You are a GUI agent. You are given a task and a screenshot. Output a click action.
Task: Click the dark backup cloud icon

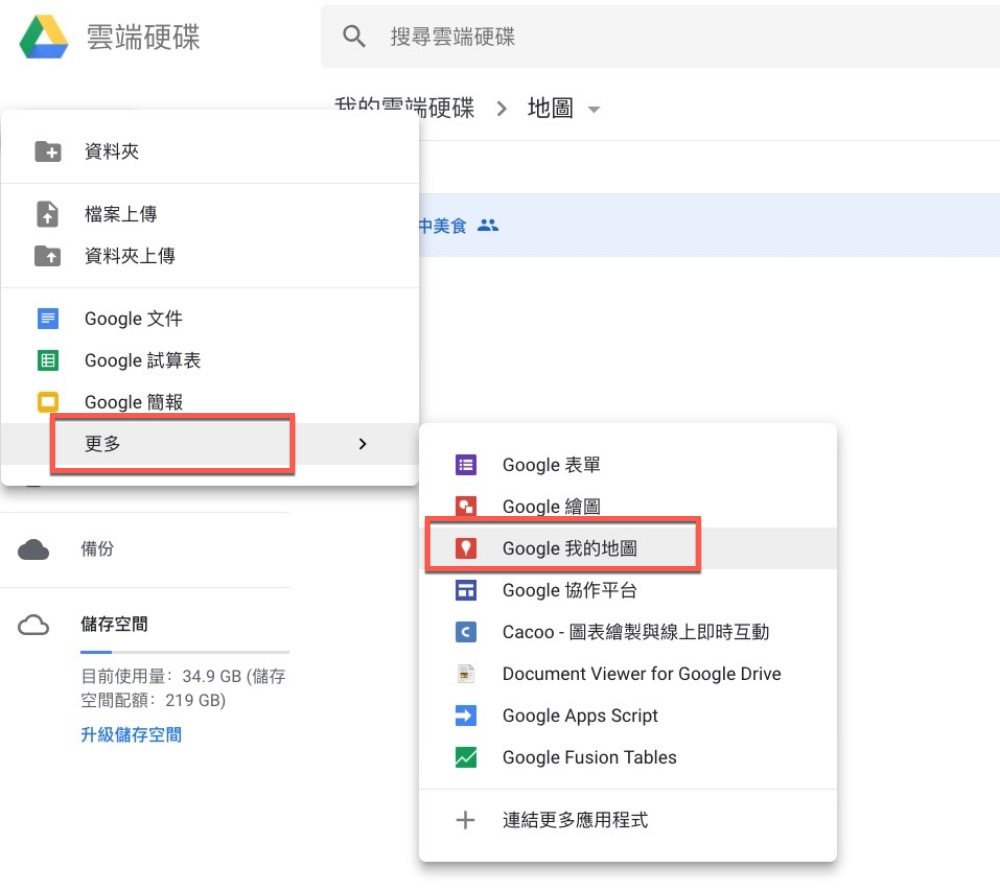click(x=33, y=549)
